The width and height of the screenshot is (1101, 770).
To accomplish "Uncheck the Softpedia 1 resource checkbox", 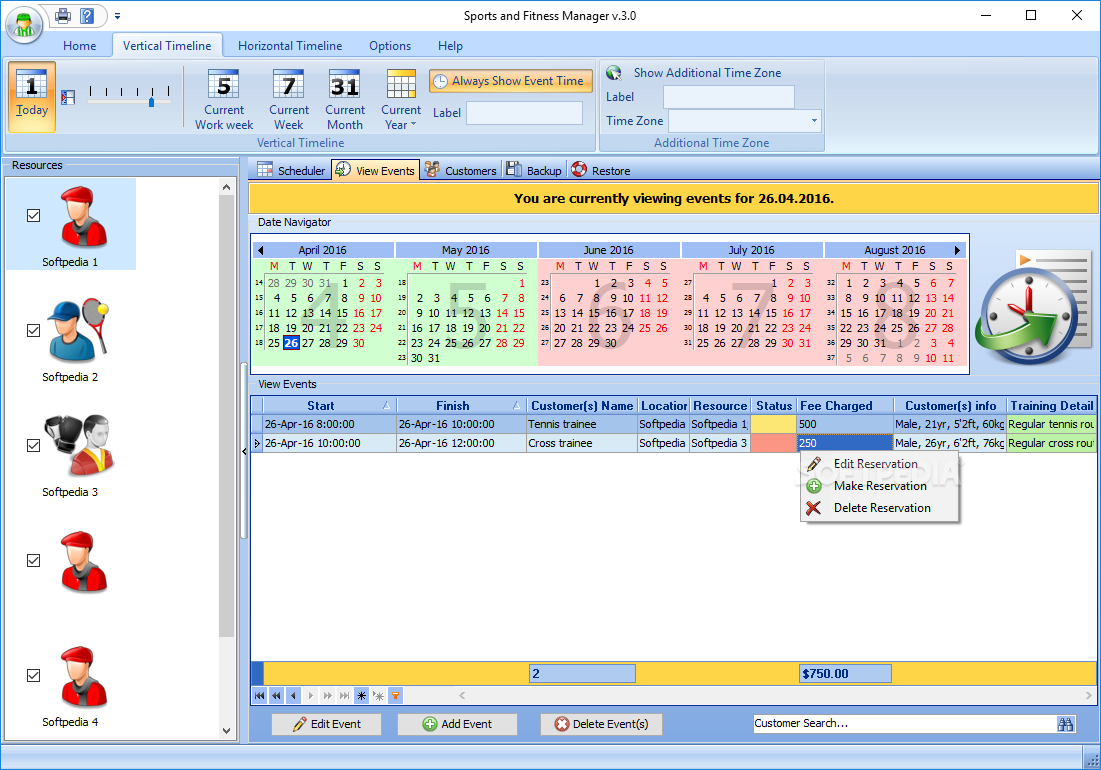I will coord(33,215).
